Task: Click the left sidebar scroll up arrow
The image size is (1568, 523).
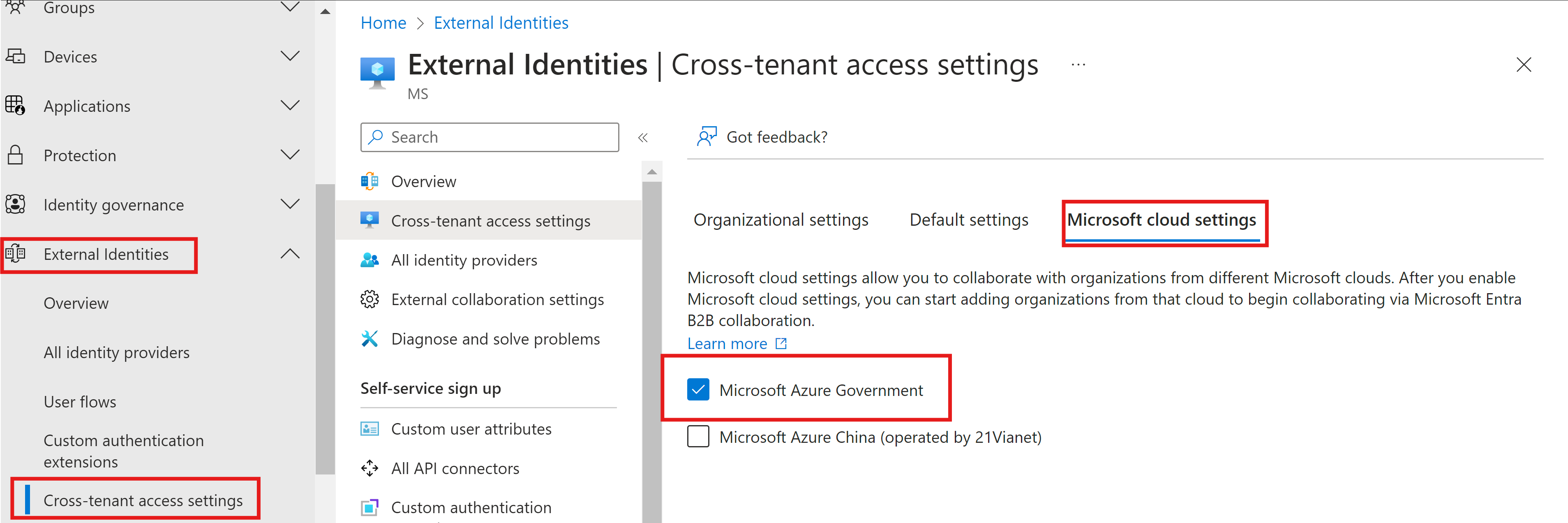Action: point(325,11)
